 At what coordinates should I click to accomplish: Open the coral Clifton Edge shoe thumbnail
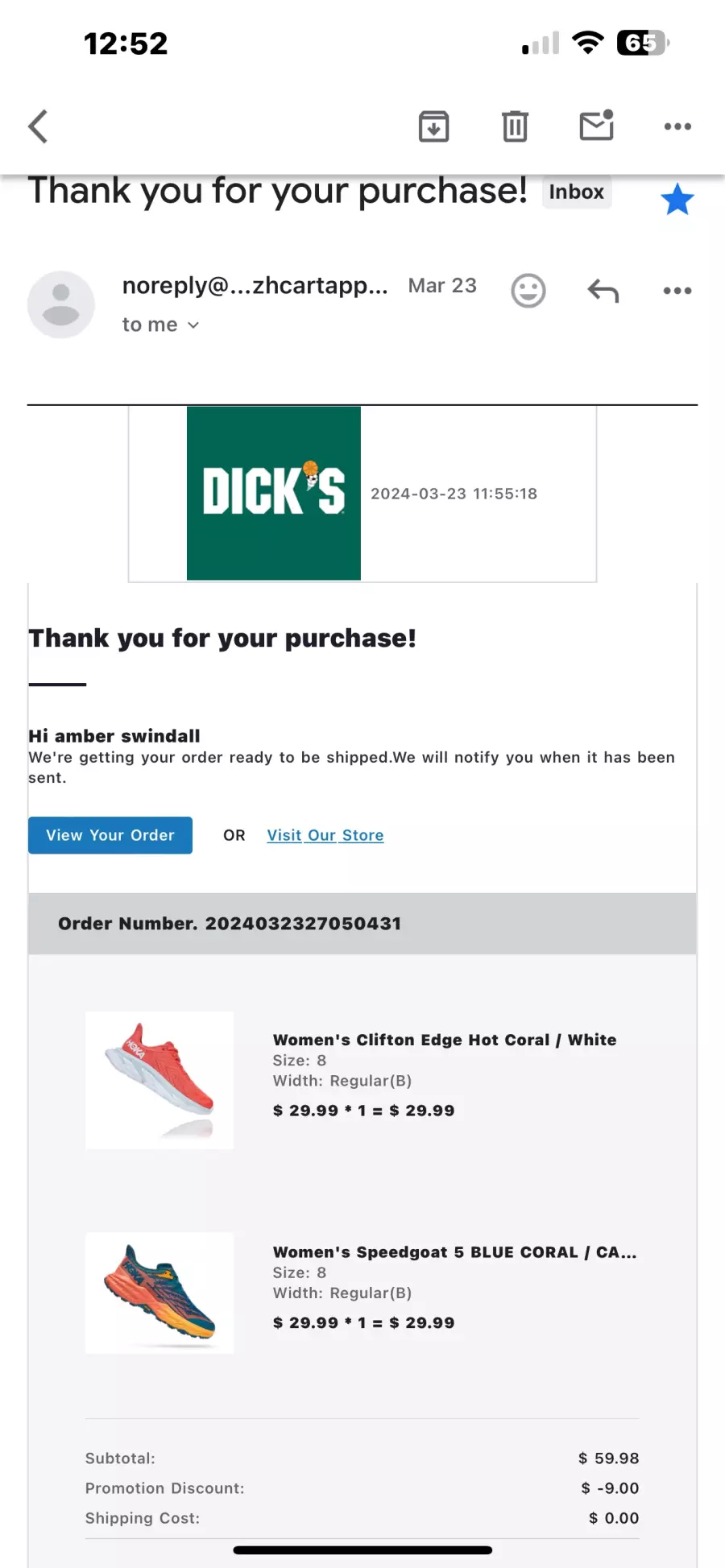click(x=159, y=1080)
